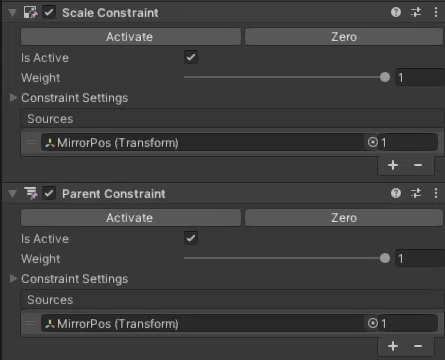Viewport: 445px width, 360px height.
Task: Click the Parent Constraint Weight value field
Action: [420, 258]
